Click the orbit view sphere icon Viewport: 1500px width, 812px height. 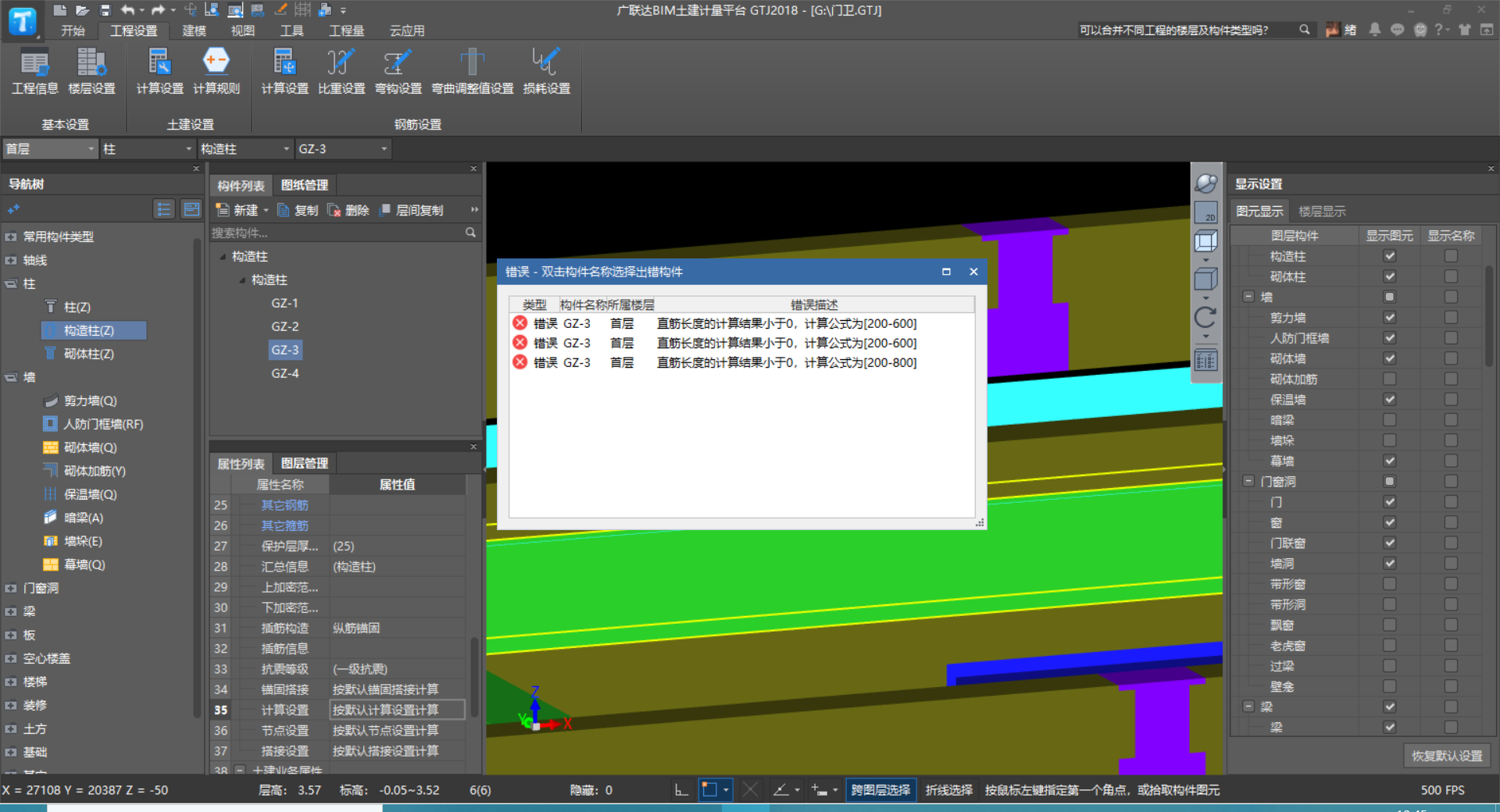(x=1205, y=183)
